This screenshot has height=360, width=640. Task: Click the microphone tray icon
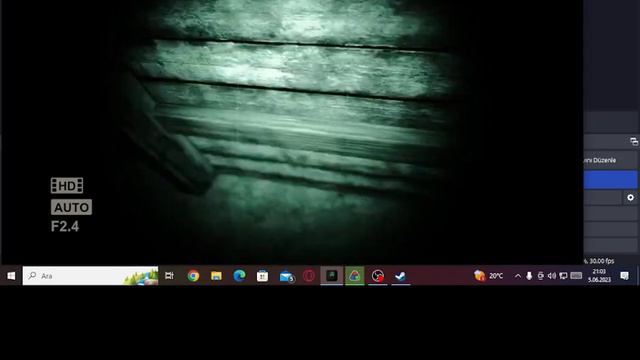point(529,276)
